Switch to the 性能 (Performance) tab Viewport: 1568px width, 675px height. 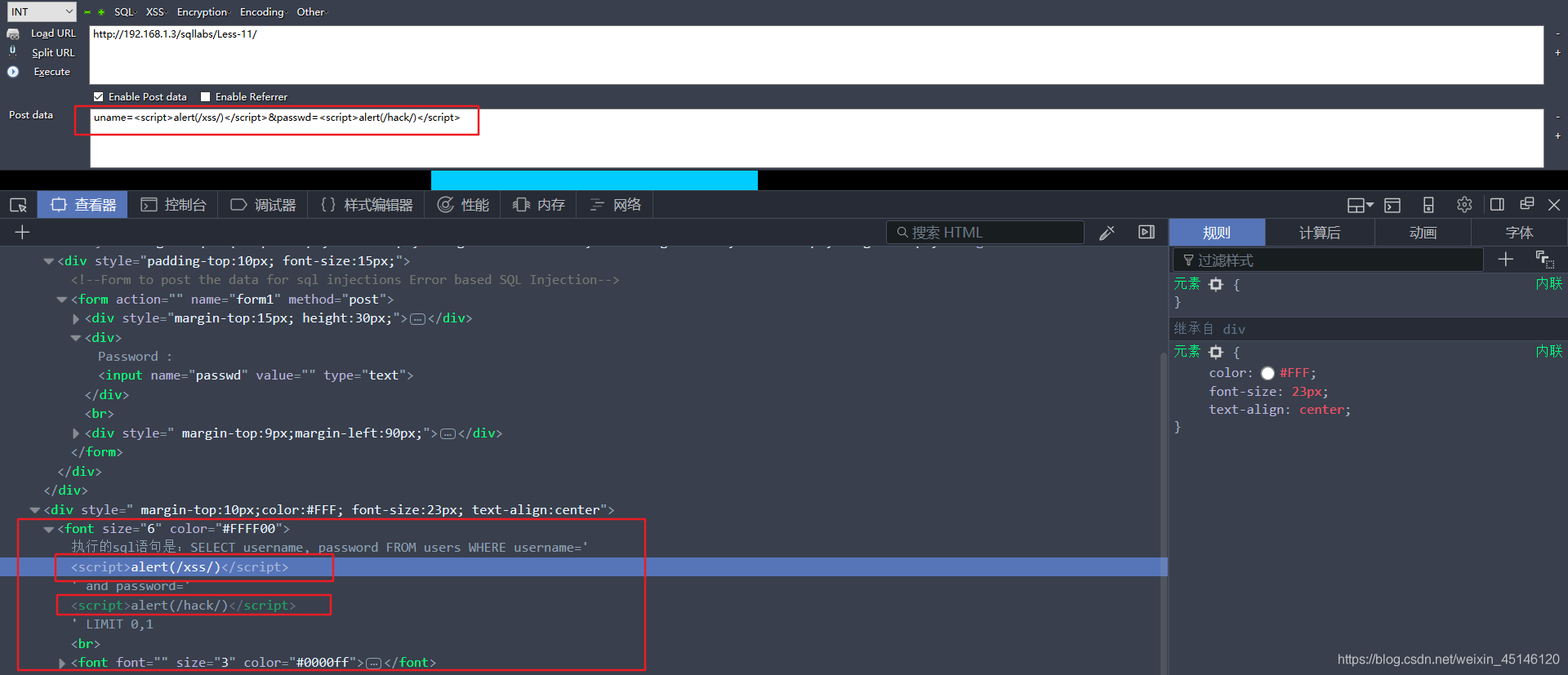tap(463, 205)
